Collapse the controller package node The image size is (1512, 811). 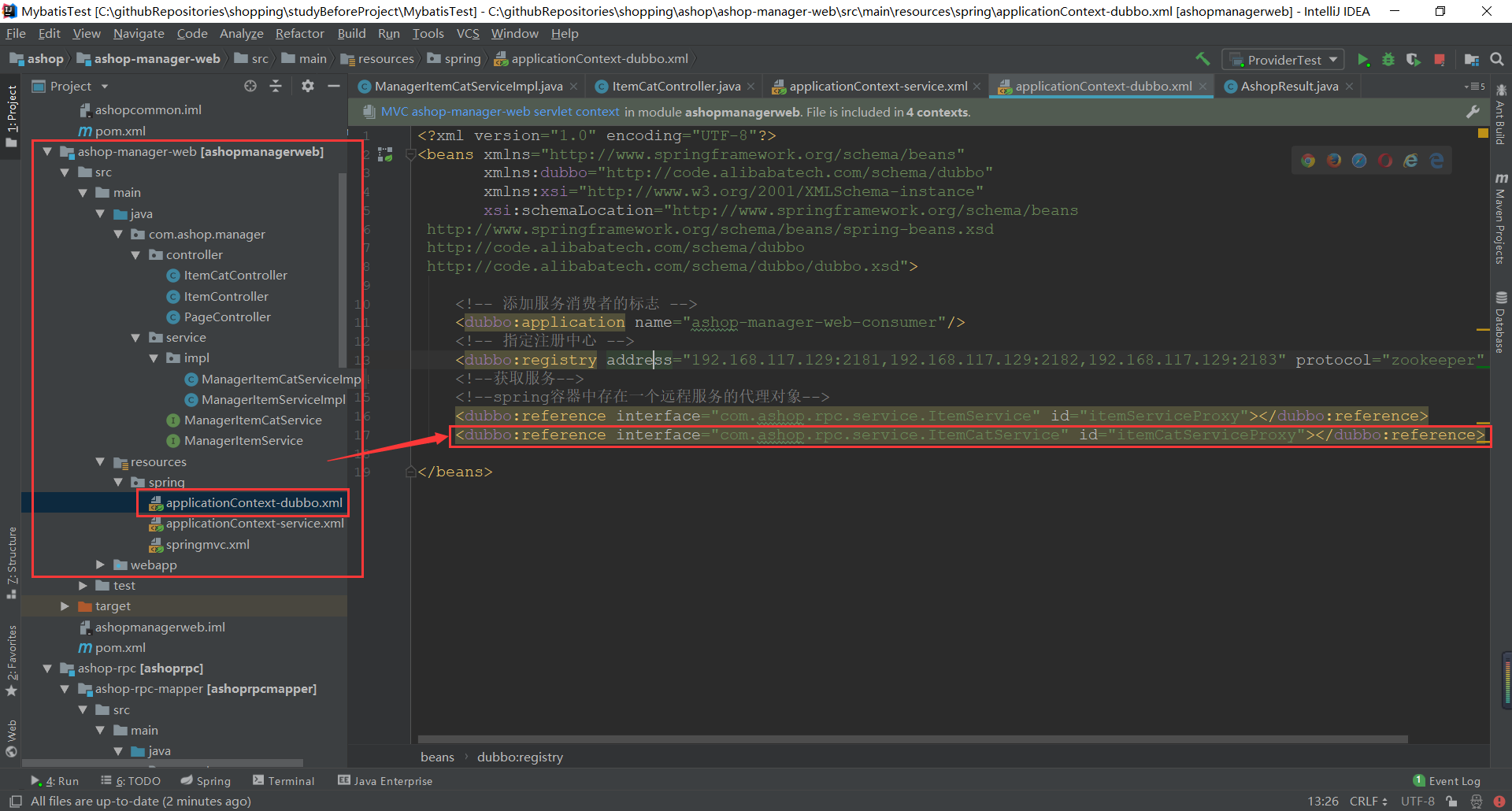(135, 255)
